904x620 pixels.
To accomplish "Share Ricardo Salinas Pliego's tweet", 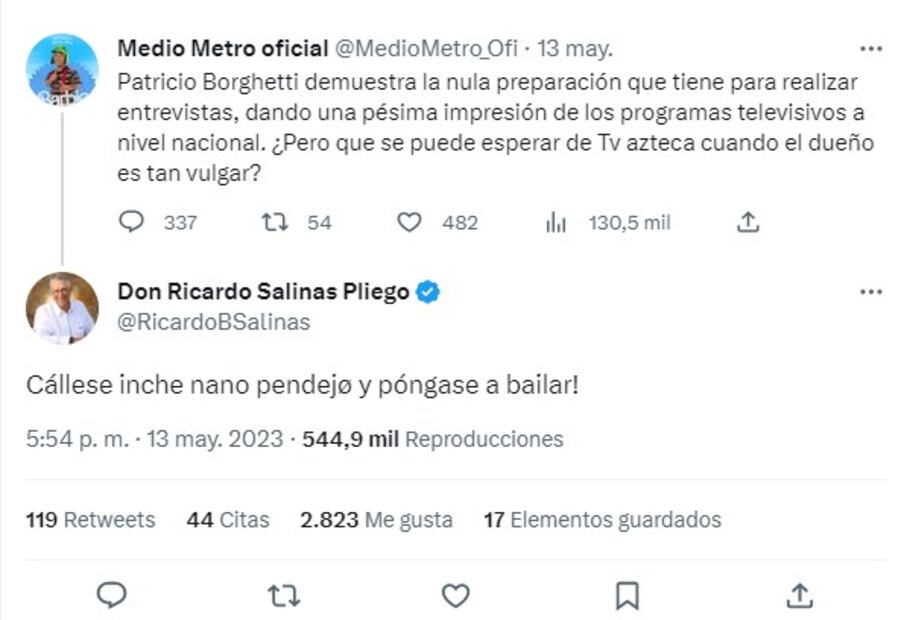I will (798, 596).
